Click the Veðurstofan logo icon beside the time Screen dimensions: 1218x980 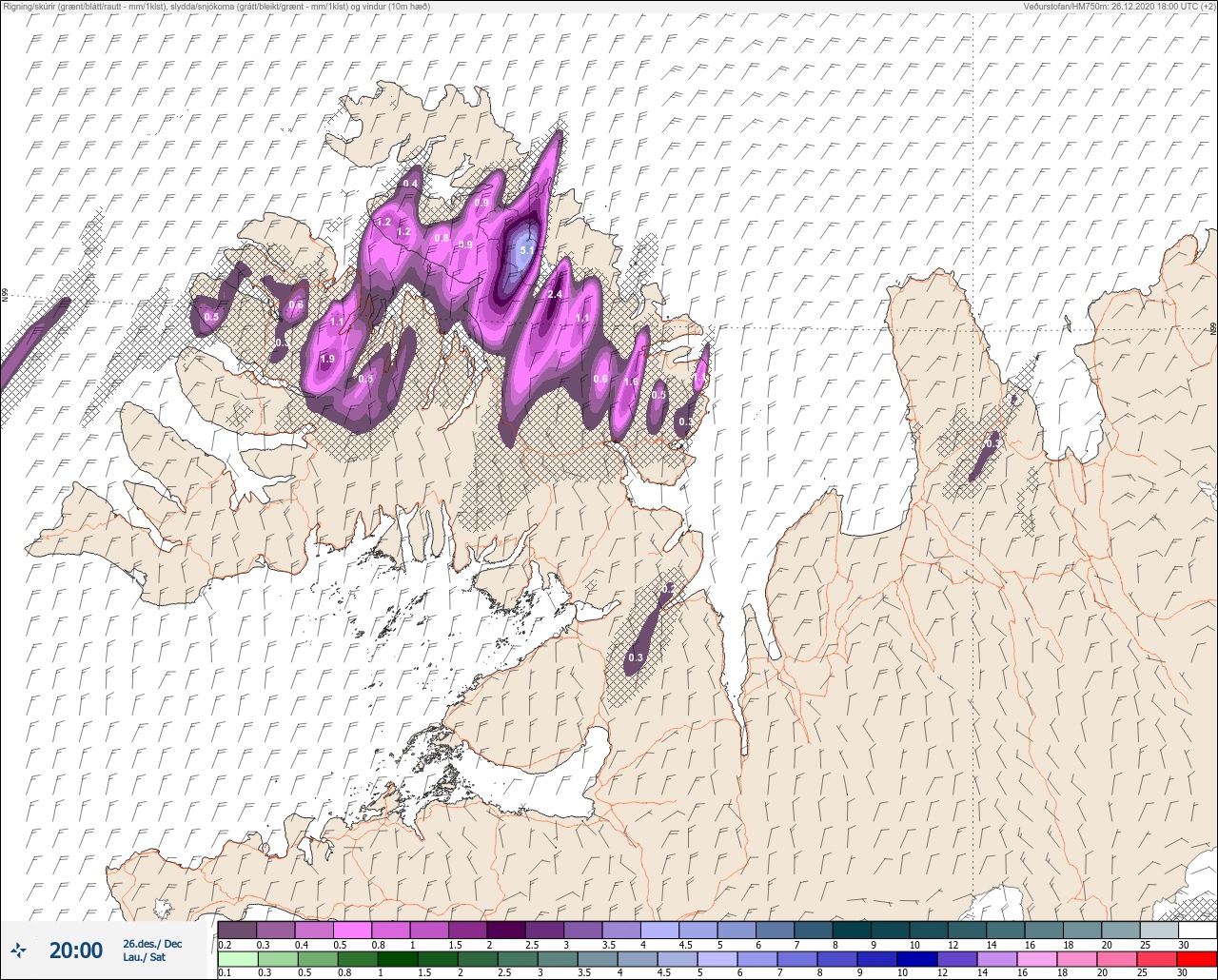[x=19, y=950]
